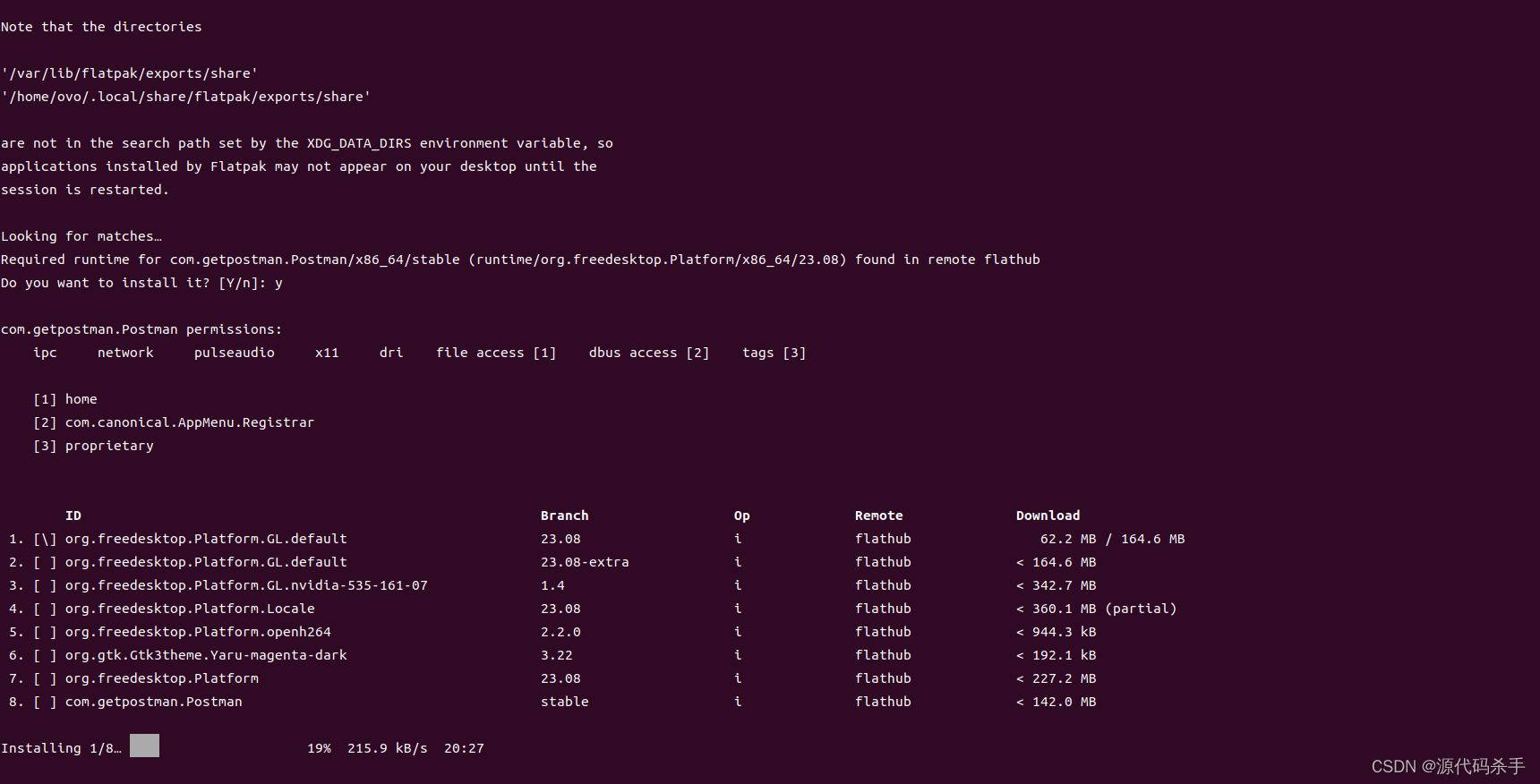The width and height of the screenshot is (1540, 784).
Task: Click the '2.2.0' branch value
Action: point(560,632)
